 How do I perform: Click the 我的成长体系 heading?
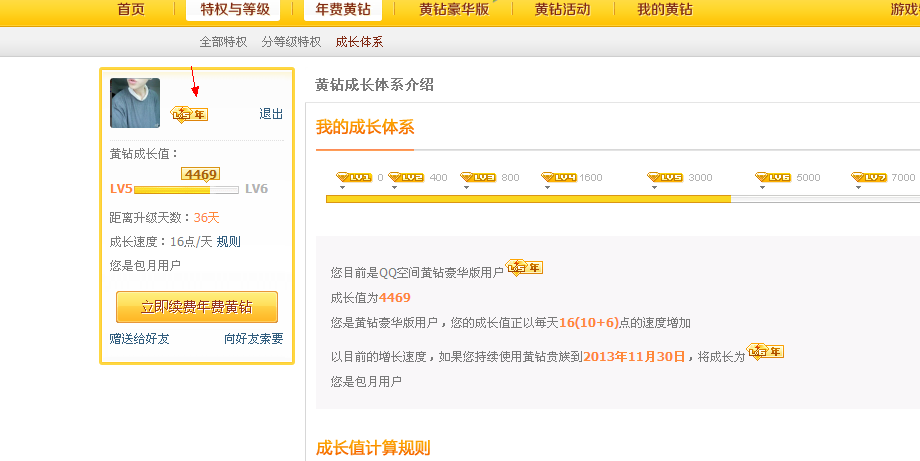[x=365, y=127]
